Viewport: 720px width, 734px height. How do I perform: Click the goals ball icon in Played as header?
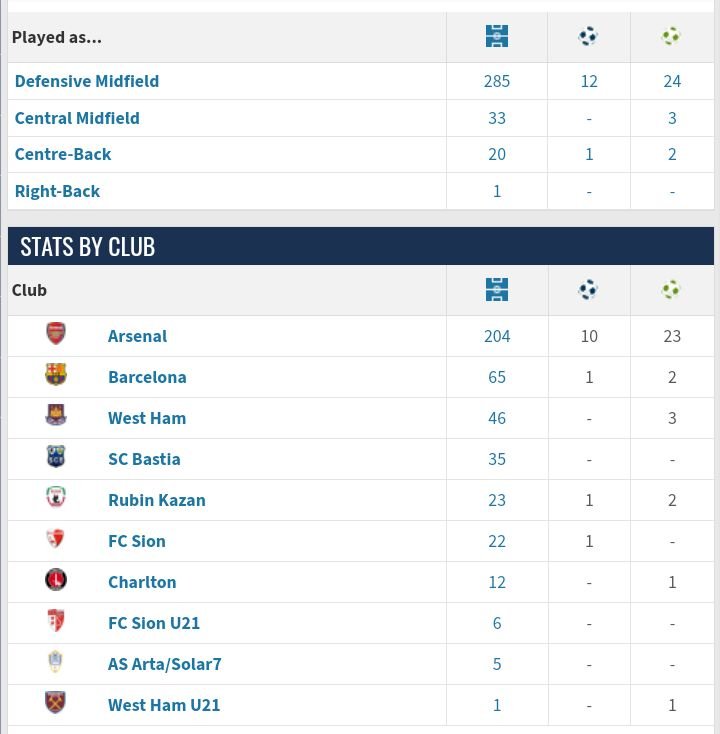click(588, 37)
